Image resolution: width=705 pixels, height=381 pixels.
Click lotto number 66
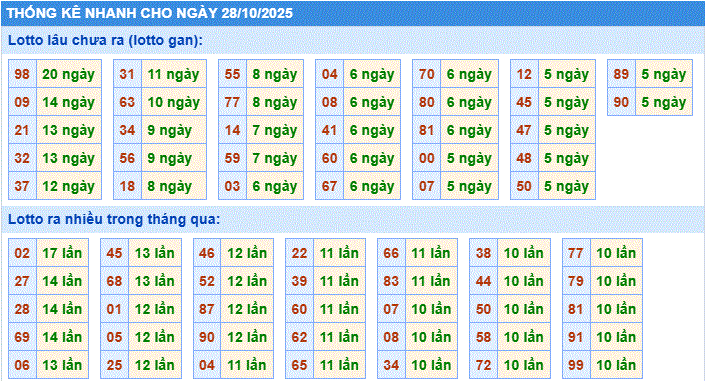coord(391,253)
